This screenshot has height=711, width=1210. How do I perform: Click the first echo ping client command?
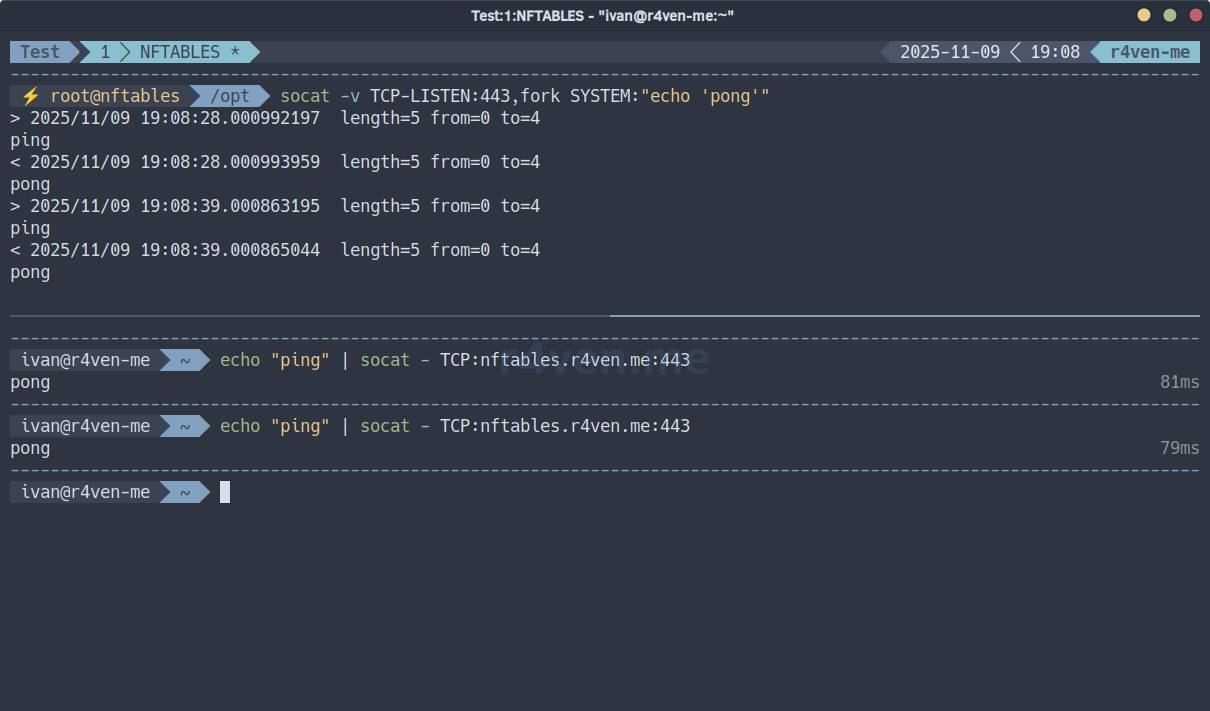click(454, 360)
